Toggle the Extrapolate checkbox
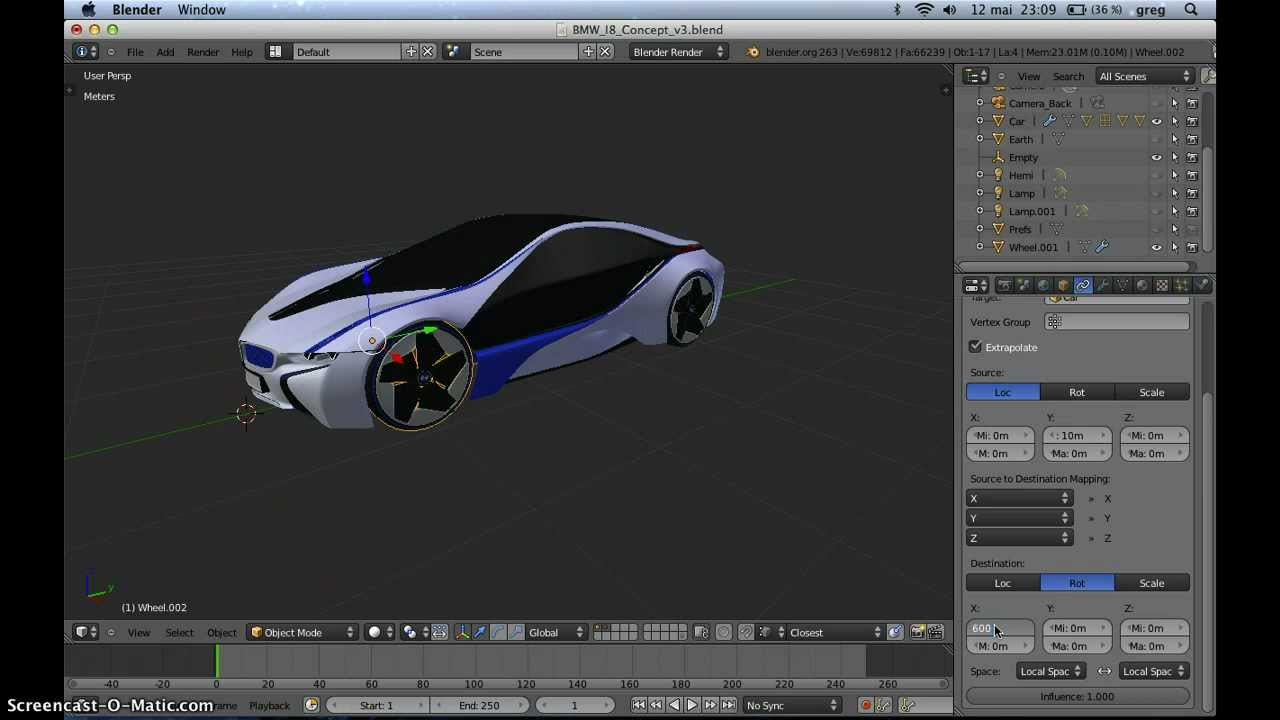This screenshot has height=720, width=1280. click(x=976, y=347)
